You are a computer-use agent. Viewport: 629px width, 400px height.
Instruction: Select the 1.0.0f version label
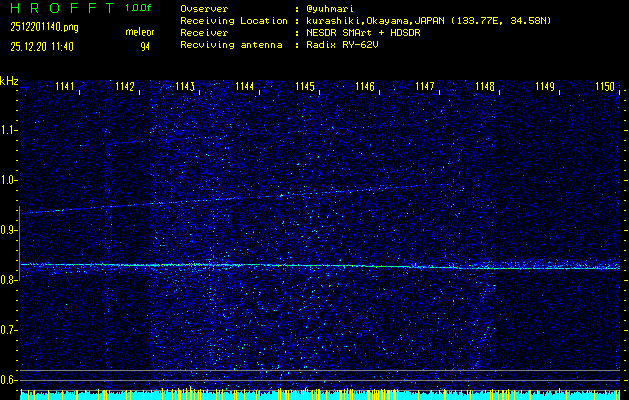139,7
